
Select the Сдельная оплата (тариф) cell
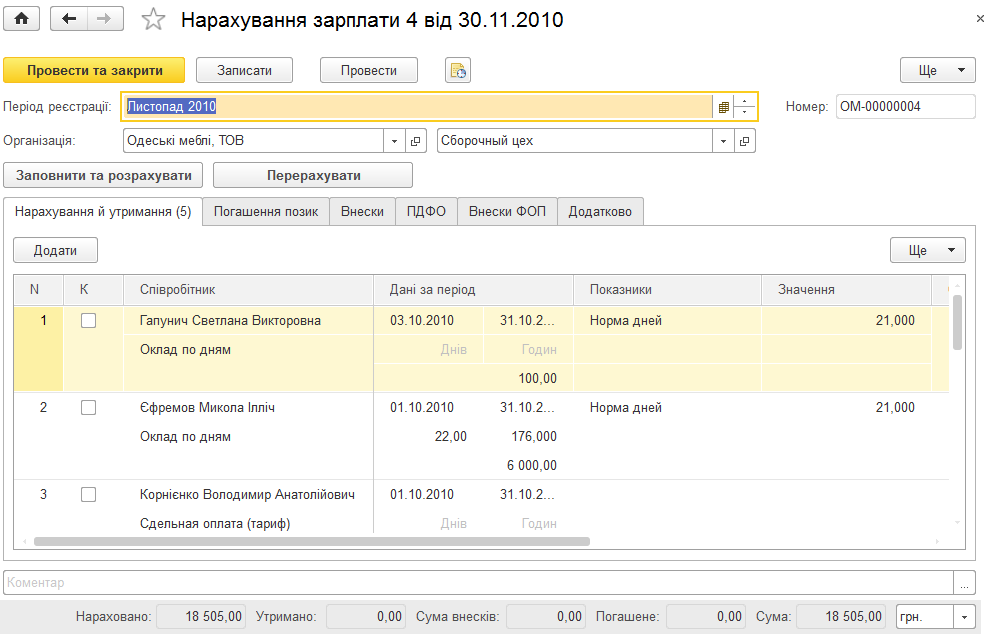[x=248, y=524]
